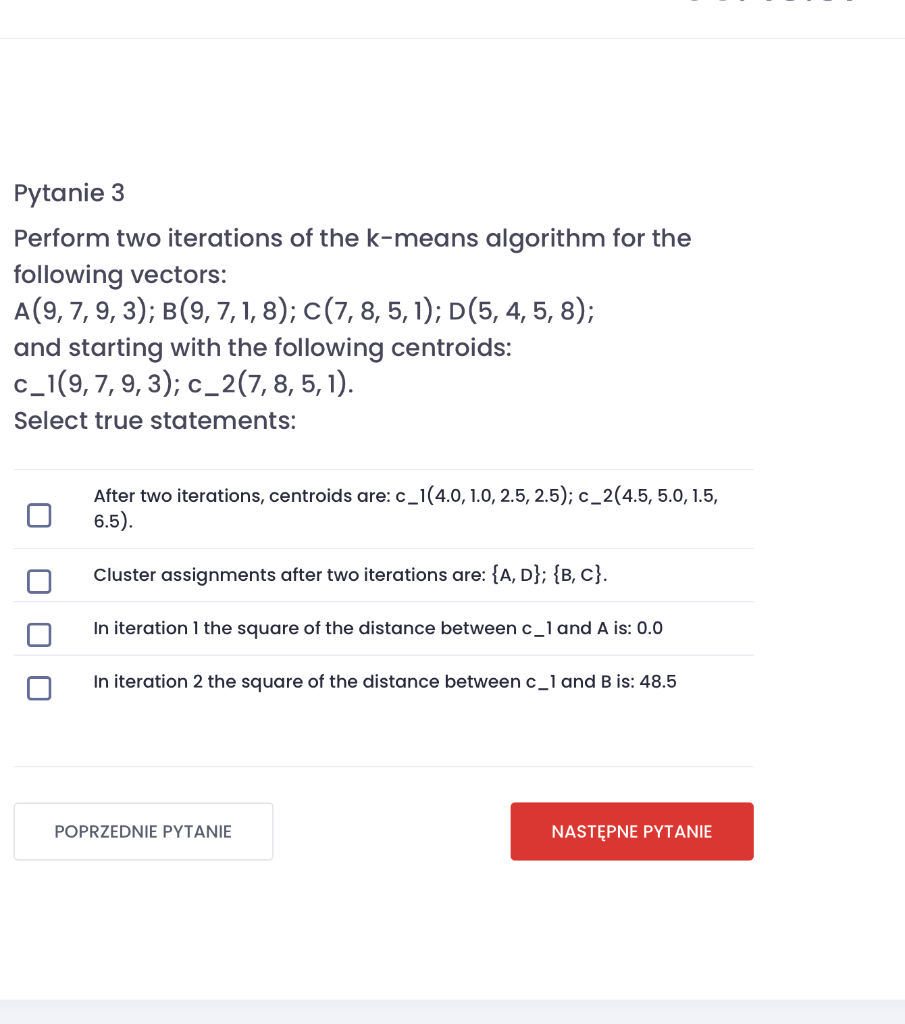Select the cluster assignments answer row

click(350, 575)
